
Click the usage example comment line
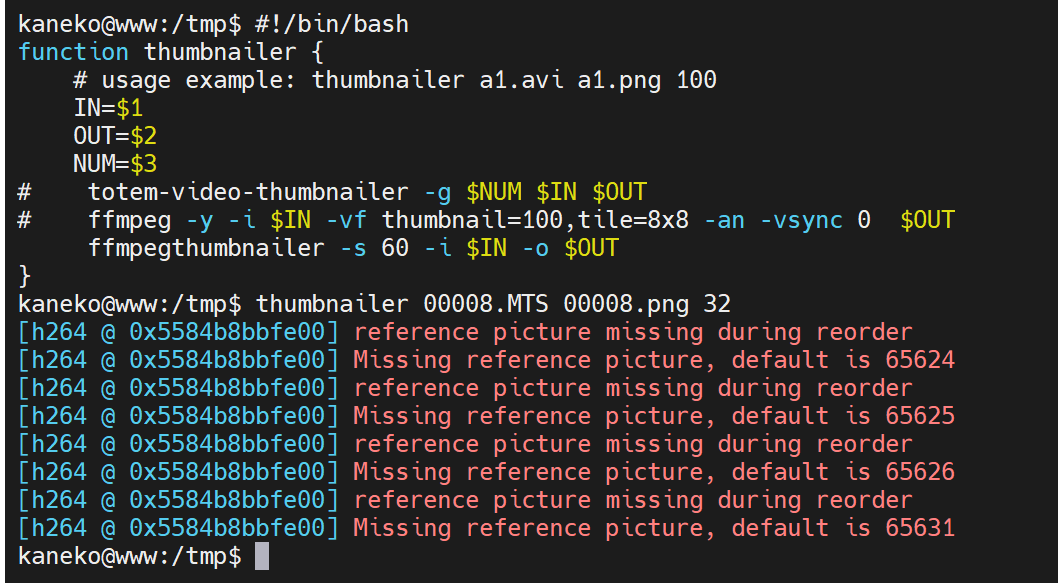coord(395,80)
